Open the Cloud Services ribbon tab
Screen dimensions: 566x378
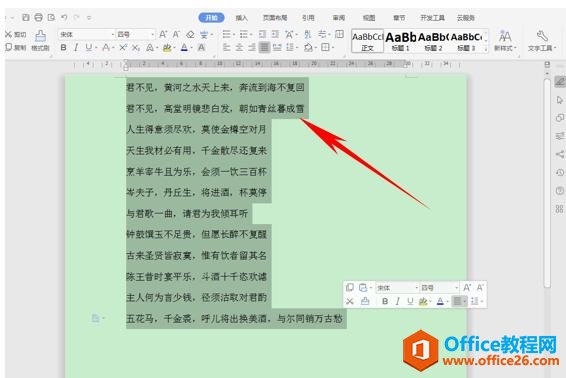click(466, 17)
